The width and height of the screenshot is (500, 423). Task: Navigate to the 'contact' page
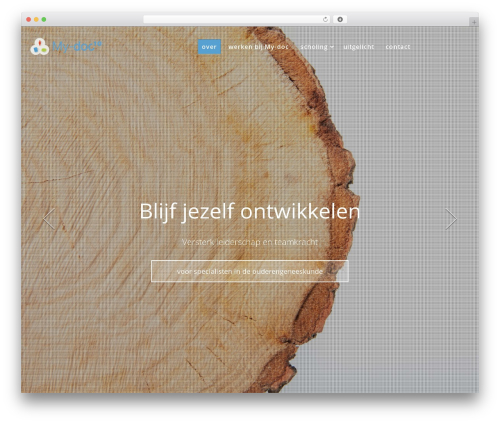398,47
